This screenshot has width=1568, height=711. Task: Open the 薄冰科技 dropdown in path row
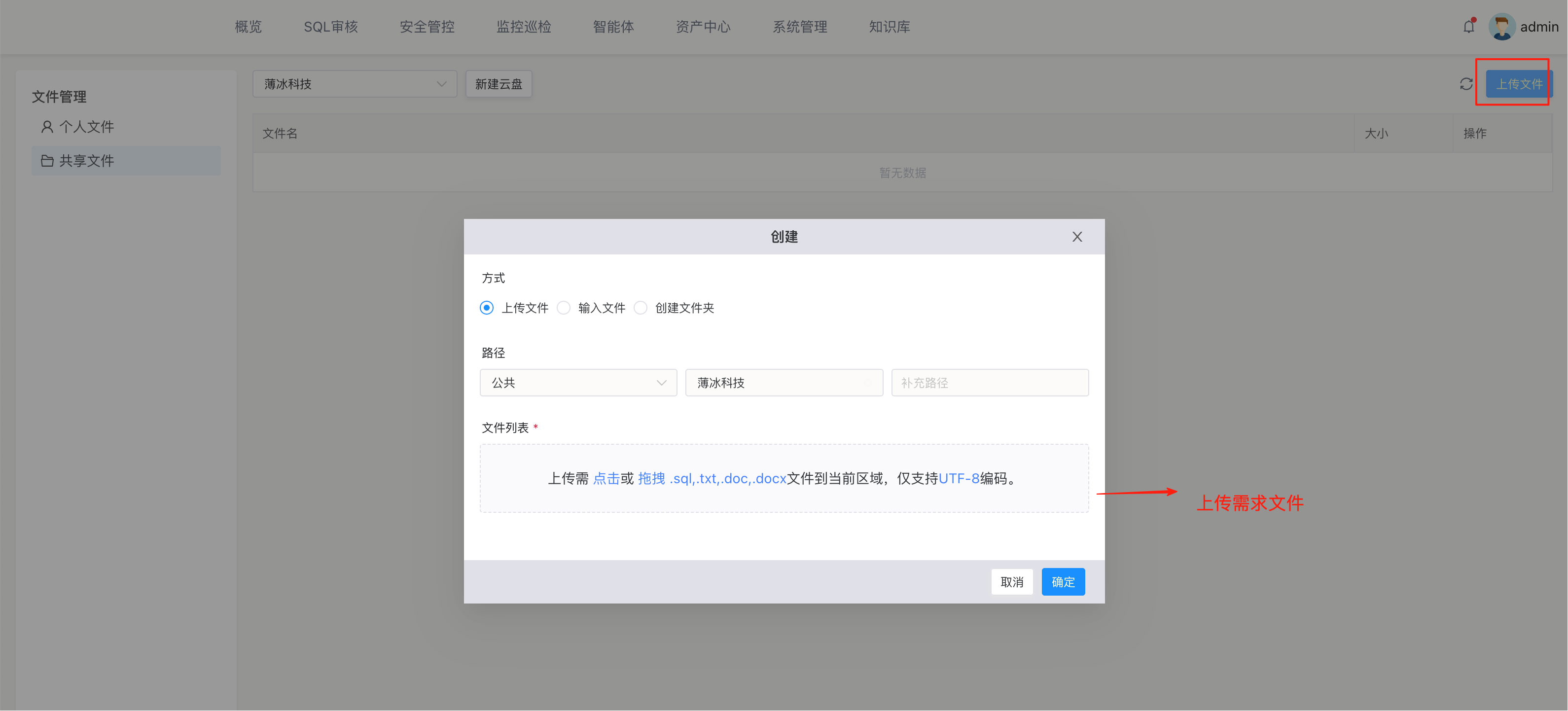784,383
